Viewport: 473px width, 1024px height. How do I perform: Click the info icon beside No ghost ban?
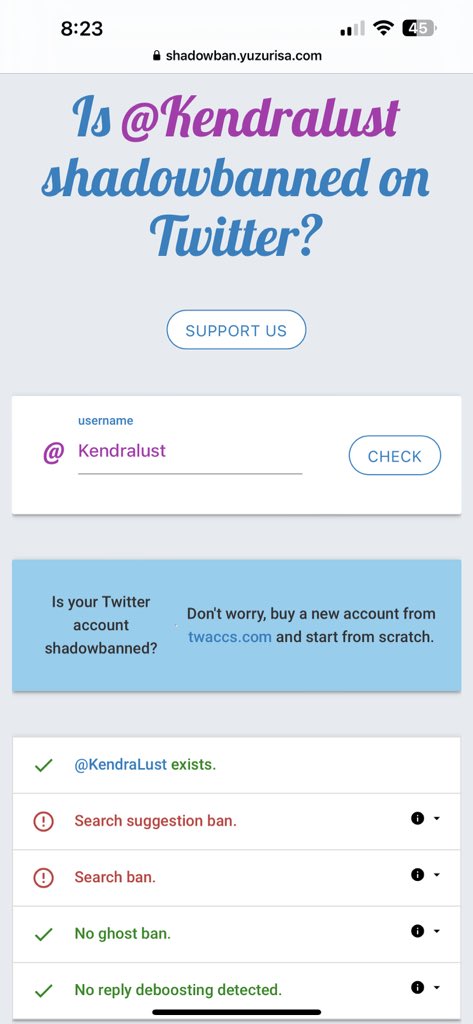(417, 931)
